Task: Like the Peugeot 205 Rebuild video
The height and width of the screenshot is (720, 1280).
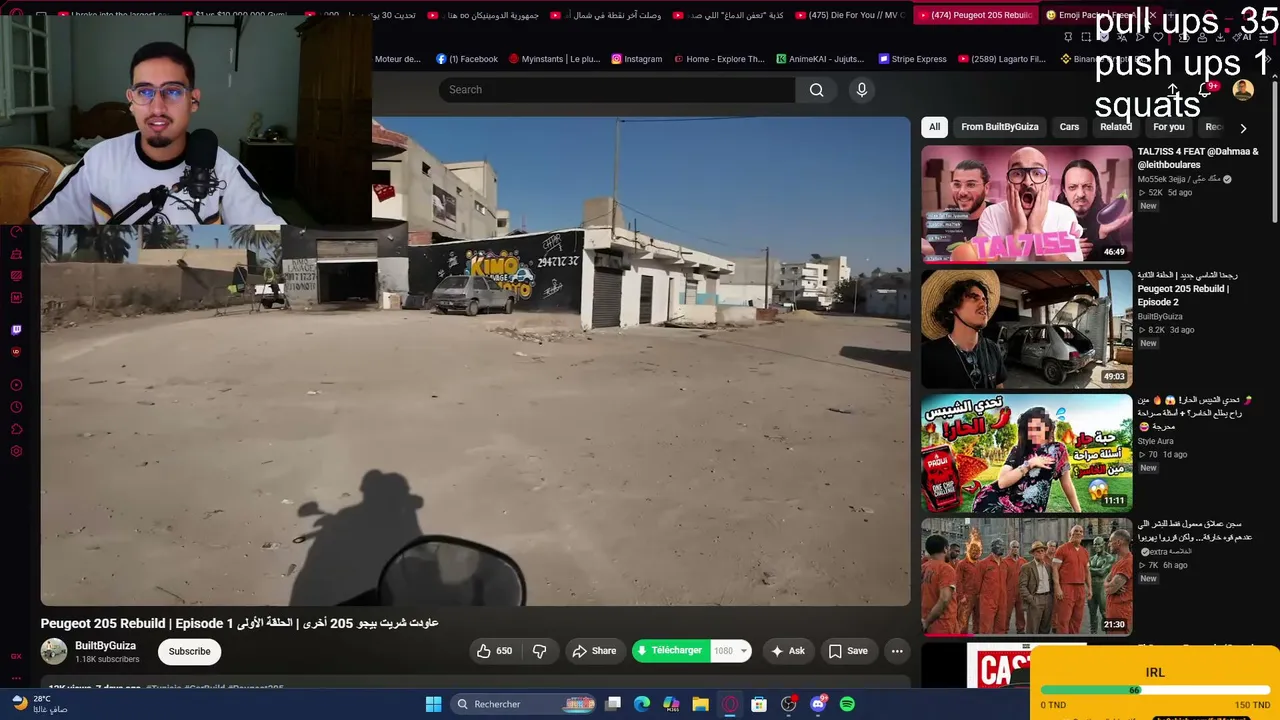Action: (495, 651)
